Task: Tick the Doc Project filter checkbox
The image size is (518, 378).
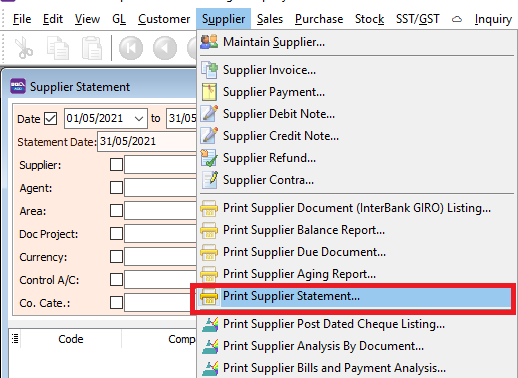Action: coord(116,234)
